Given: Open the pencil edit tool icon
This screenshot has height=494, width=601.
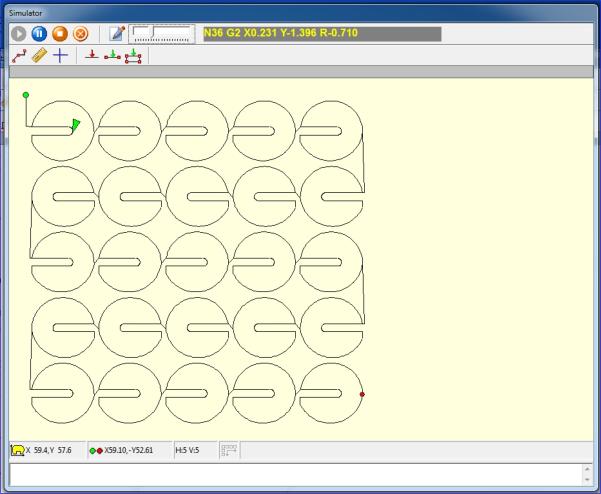Looking at the screenshot, I should pos(117,34).
